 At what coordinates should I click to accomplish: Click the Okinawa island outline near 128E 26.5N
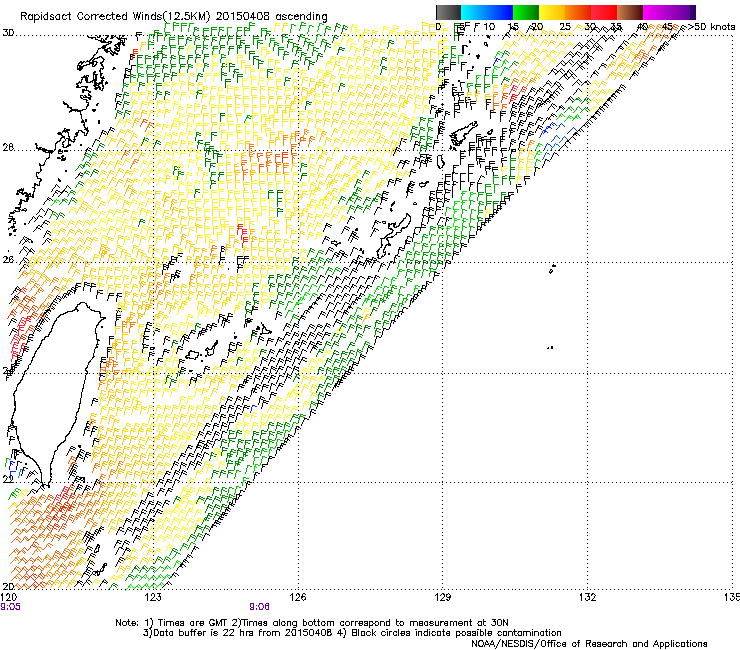(x=394, y=234)
